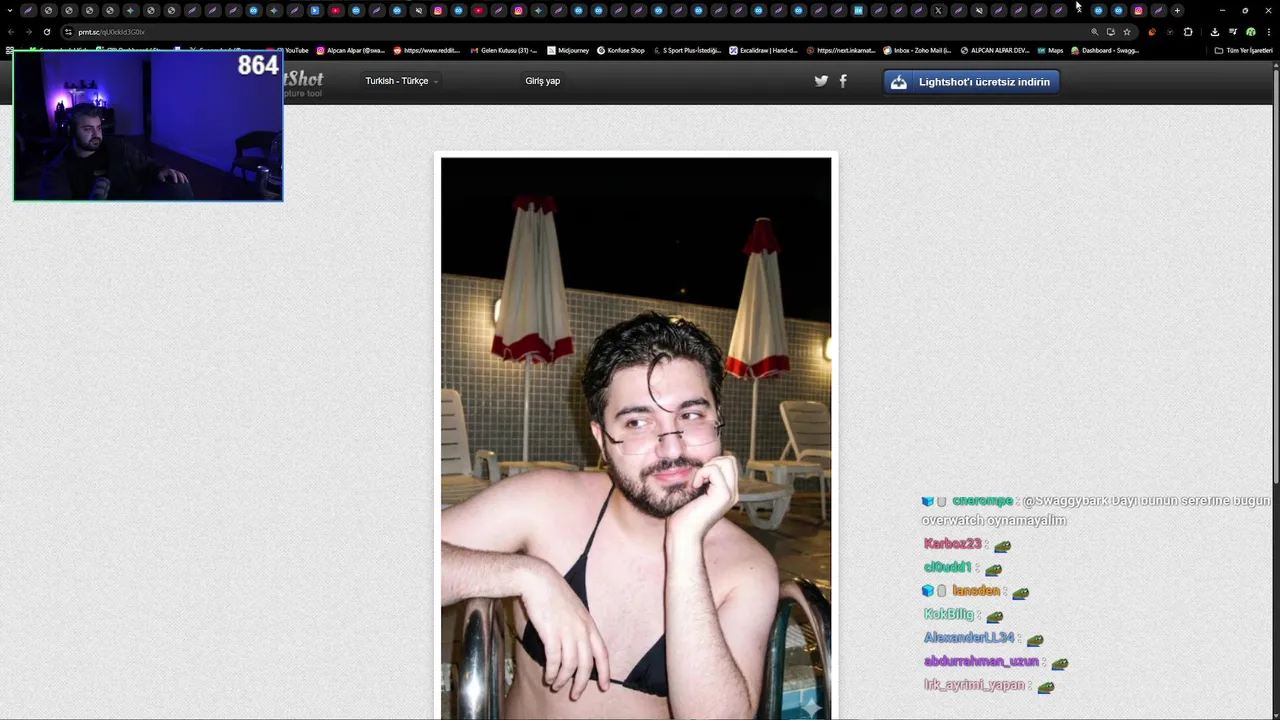The image size is (1280, 720).
Task: Open the zoom magnifier in address bar
Action: [x=1094, y=32]
